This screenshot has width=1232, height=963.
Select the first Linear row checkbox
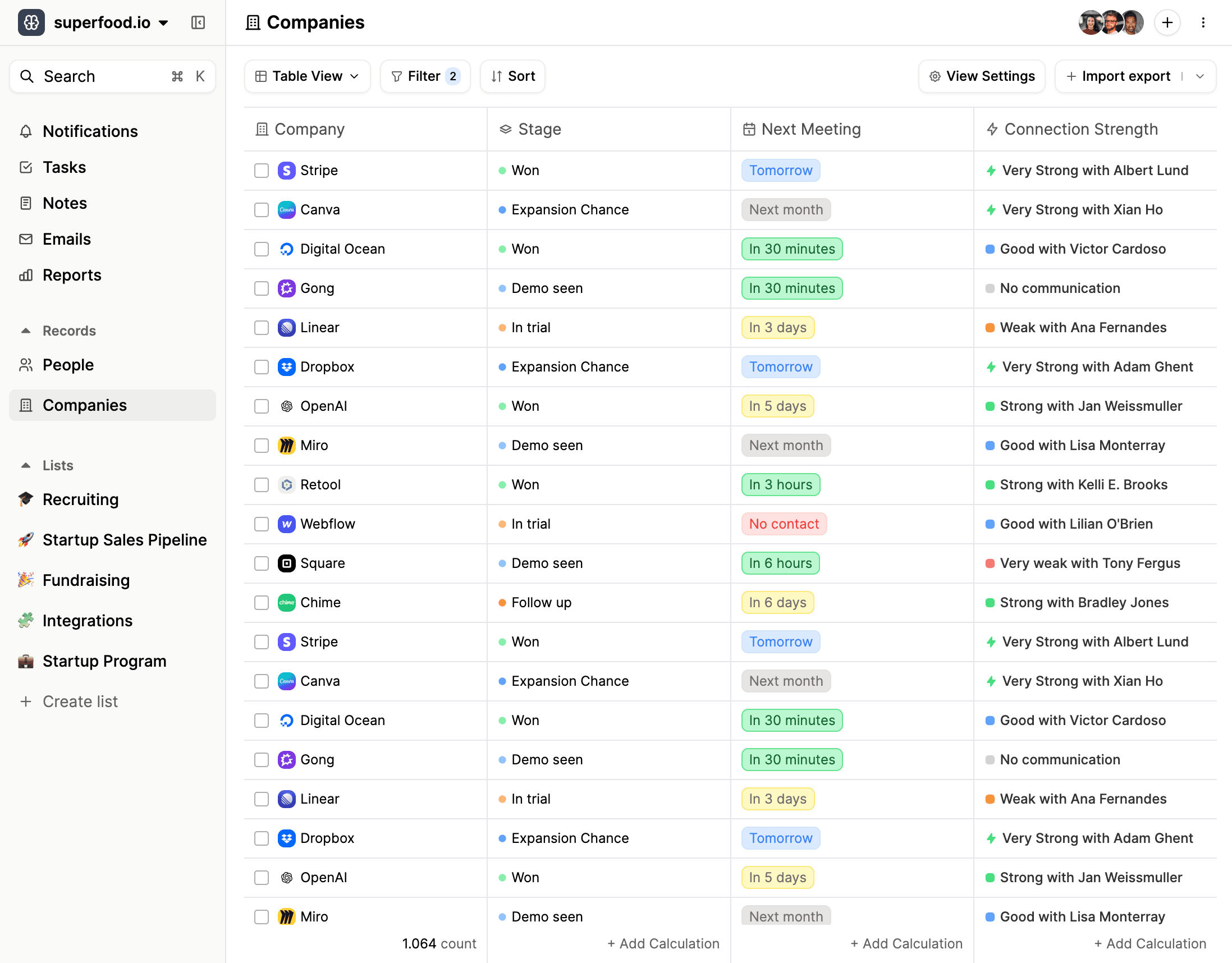click(x=261, y=328)
